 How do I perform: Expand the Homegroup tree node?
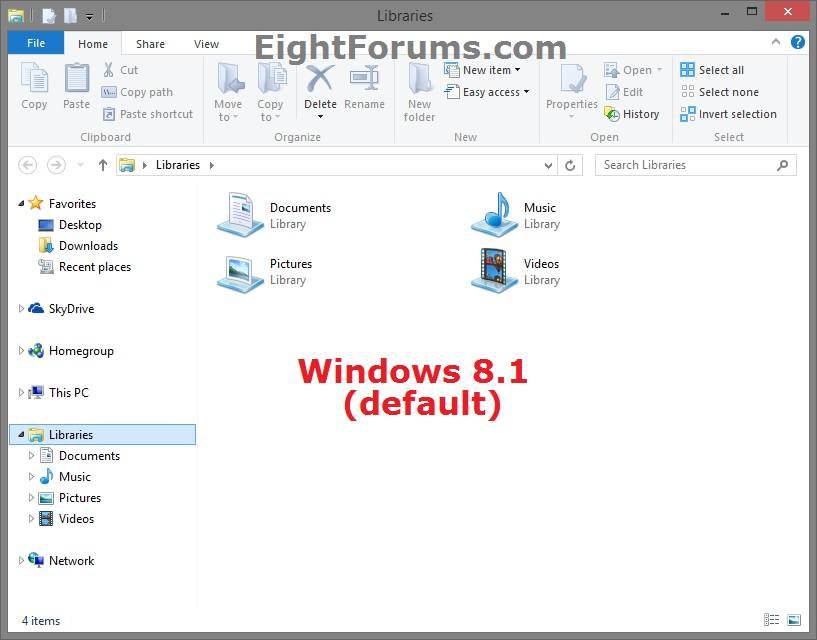[x=21, y=351]
